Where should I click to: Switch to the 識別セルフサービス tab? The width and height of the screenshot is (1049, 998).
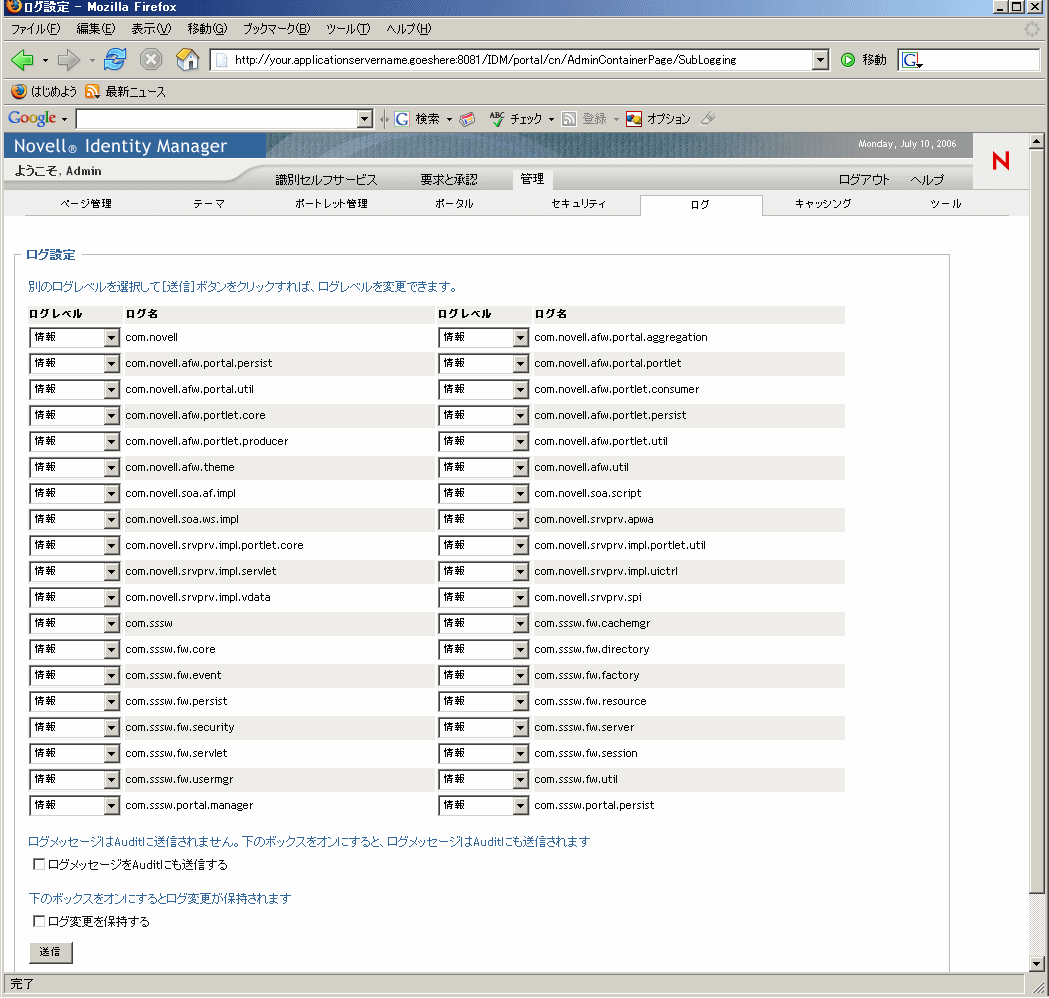(326, 179)
